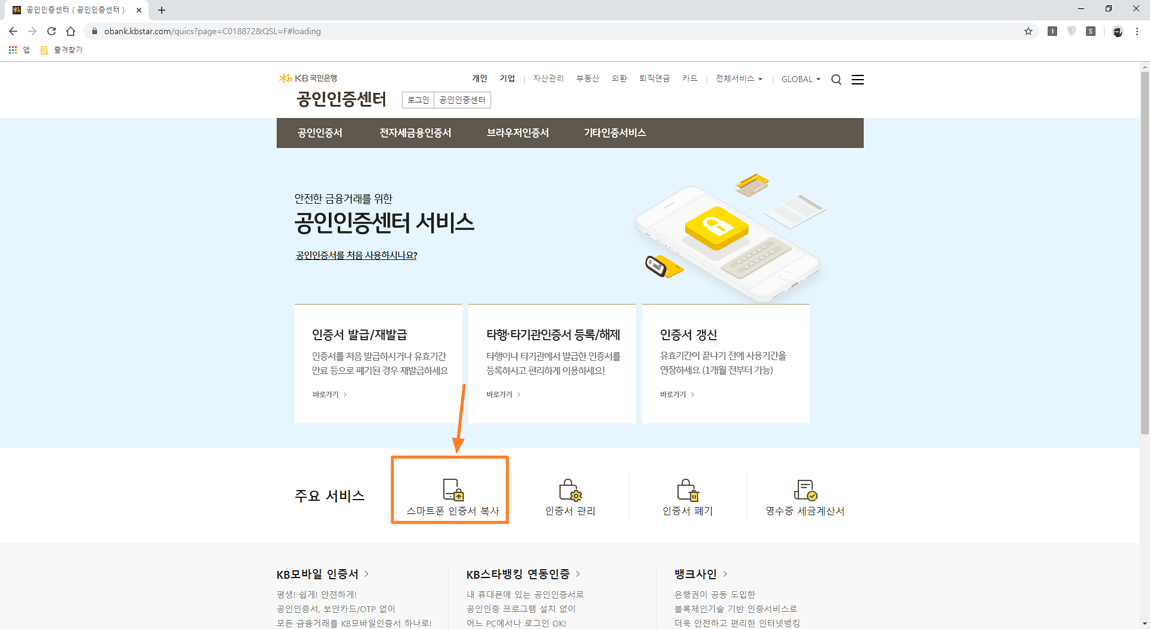Expand the KB스타뱅킹 연동인증 section arrow
The image size is (1150, 629).
coord(578,574)
